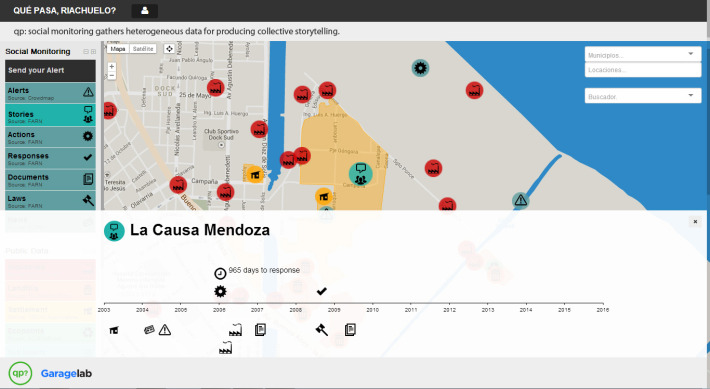
Task: Toggle the Actions layer with gear icon
Action: pyautogui.click(x=50, y=137)
